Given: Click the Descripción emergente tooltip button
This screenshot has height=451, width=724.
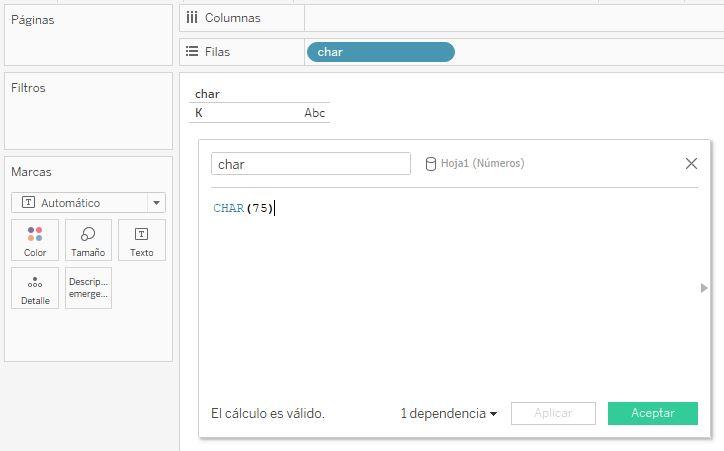Looking at the screenshot, I should click(x=88, y=288).
